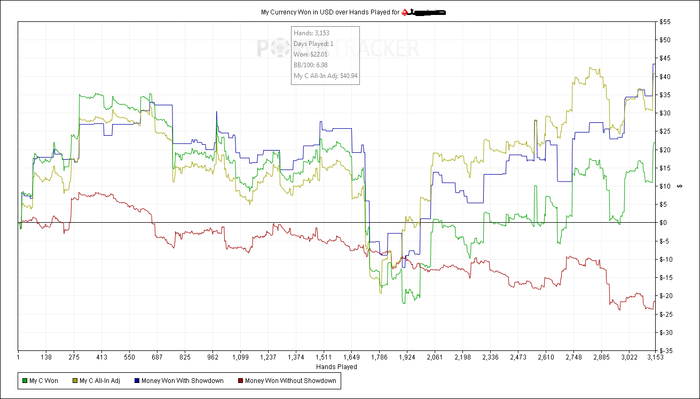The width and height of the screenshot is (700, 399).
Task: Select 'Money Won Without Showdown' legend label
Action: click(x=290, y=381)
